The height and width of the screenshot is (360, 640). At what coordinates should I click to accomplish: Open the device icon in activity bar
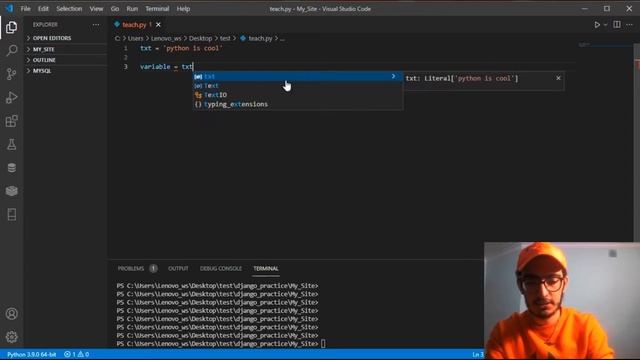11,214
